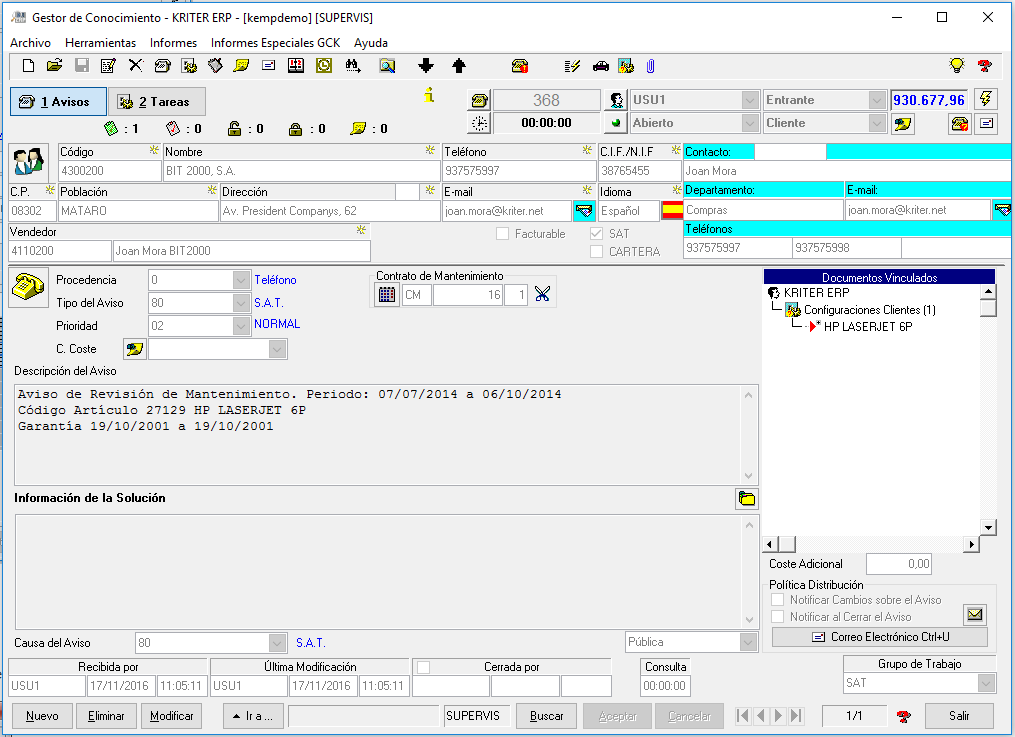1015x737 pixels.
Task: Select the 1 Avisos tab
Action: point(58,102)
